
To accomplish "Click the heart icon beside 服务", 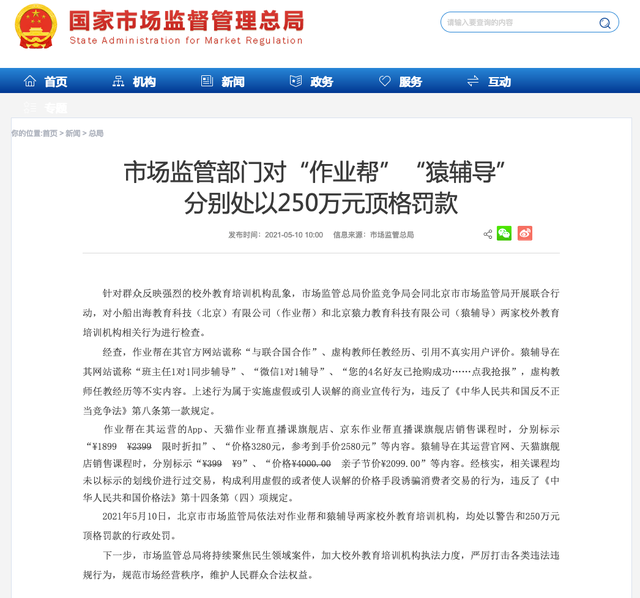I will [x=384, y=81].
